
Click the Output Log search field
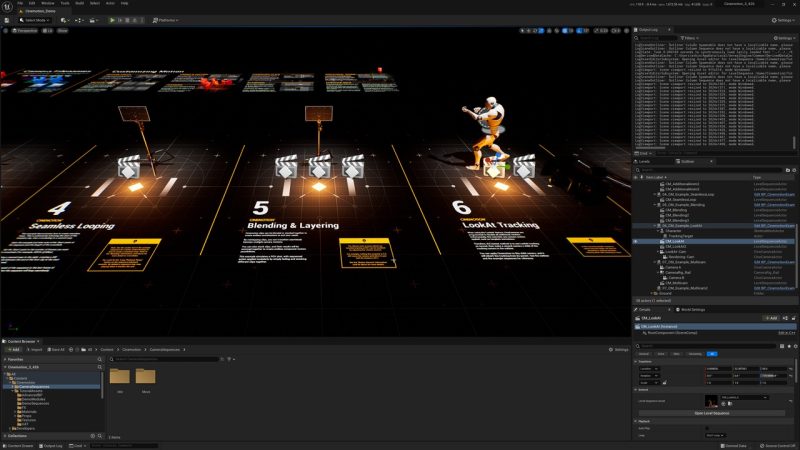[657, 38]
